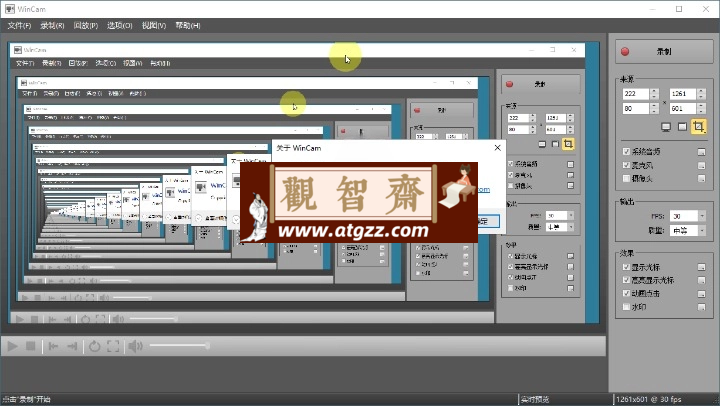Toggle the 显示光标 checkbox
The image size is (720, 406).
626,267
